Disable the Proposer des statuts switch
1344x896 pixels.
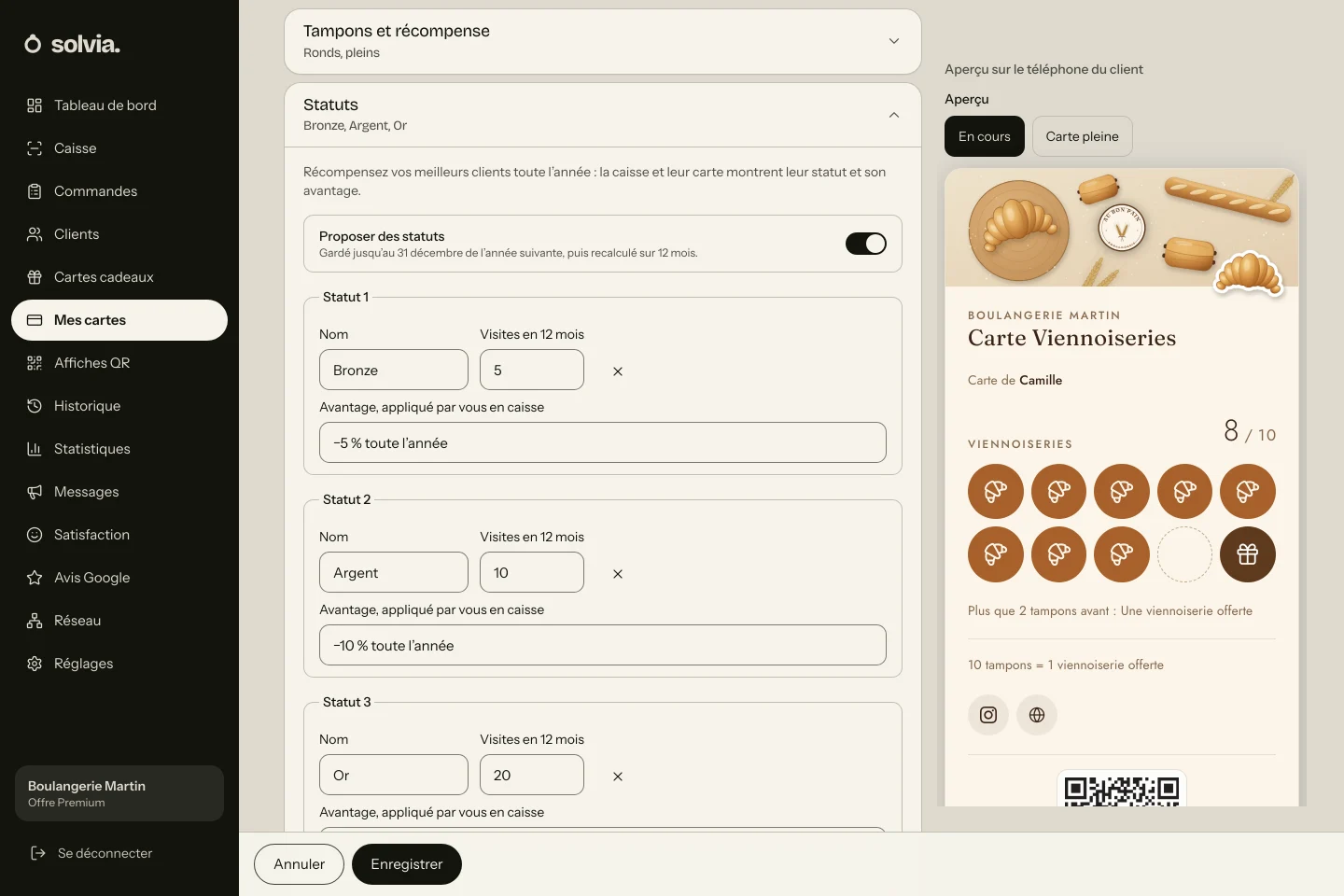coord(866,244)
